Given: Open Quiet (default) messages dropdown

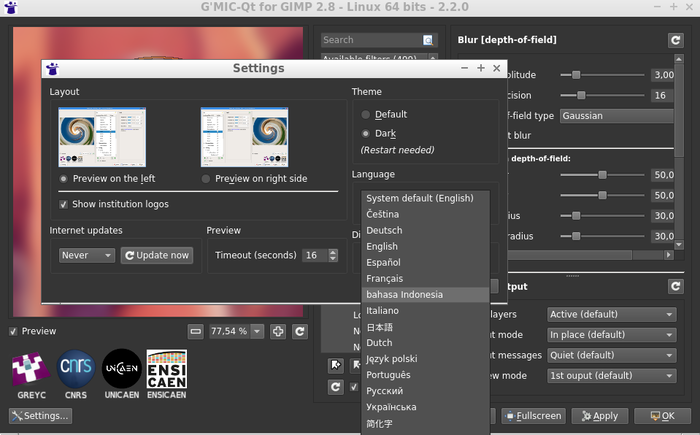Looking at the screenshot, I should coord(612,356).
